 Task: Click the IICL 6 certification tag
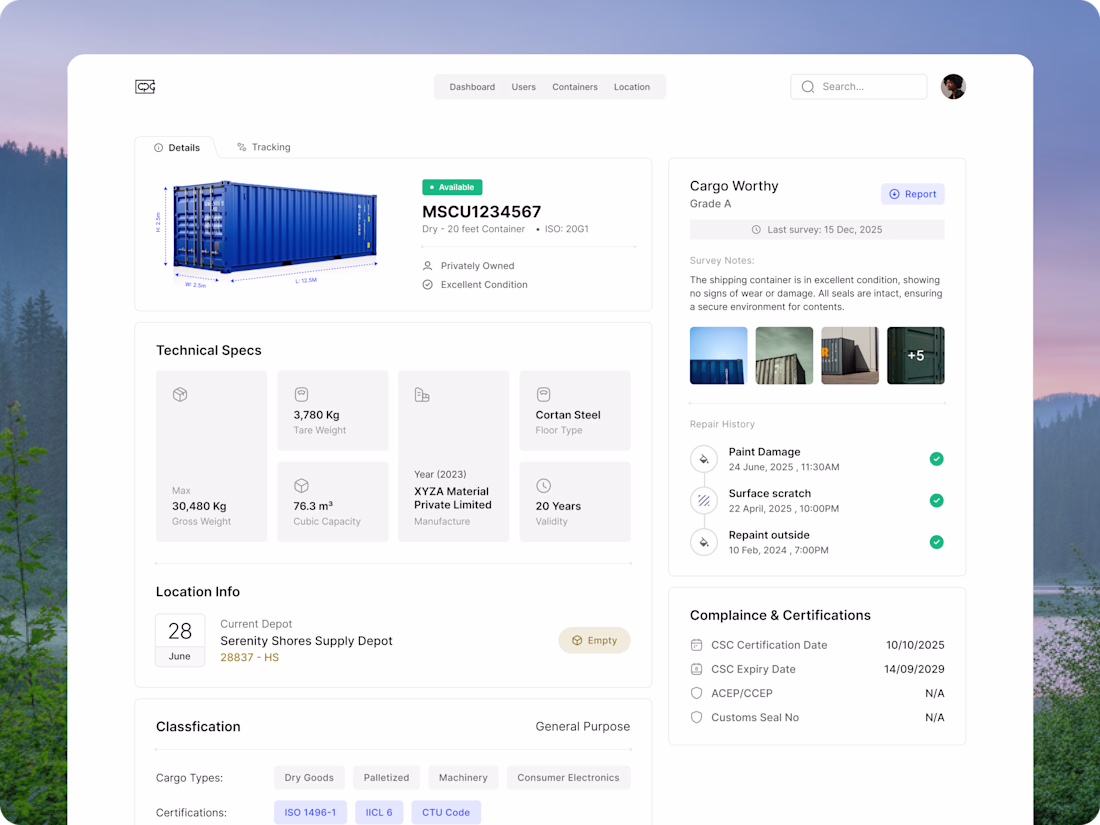(379, 812)
